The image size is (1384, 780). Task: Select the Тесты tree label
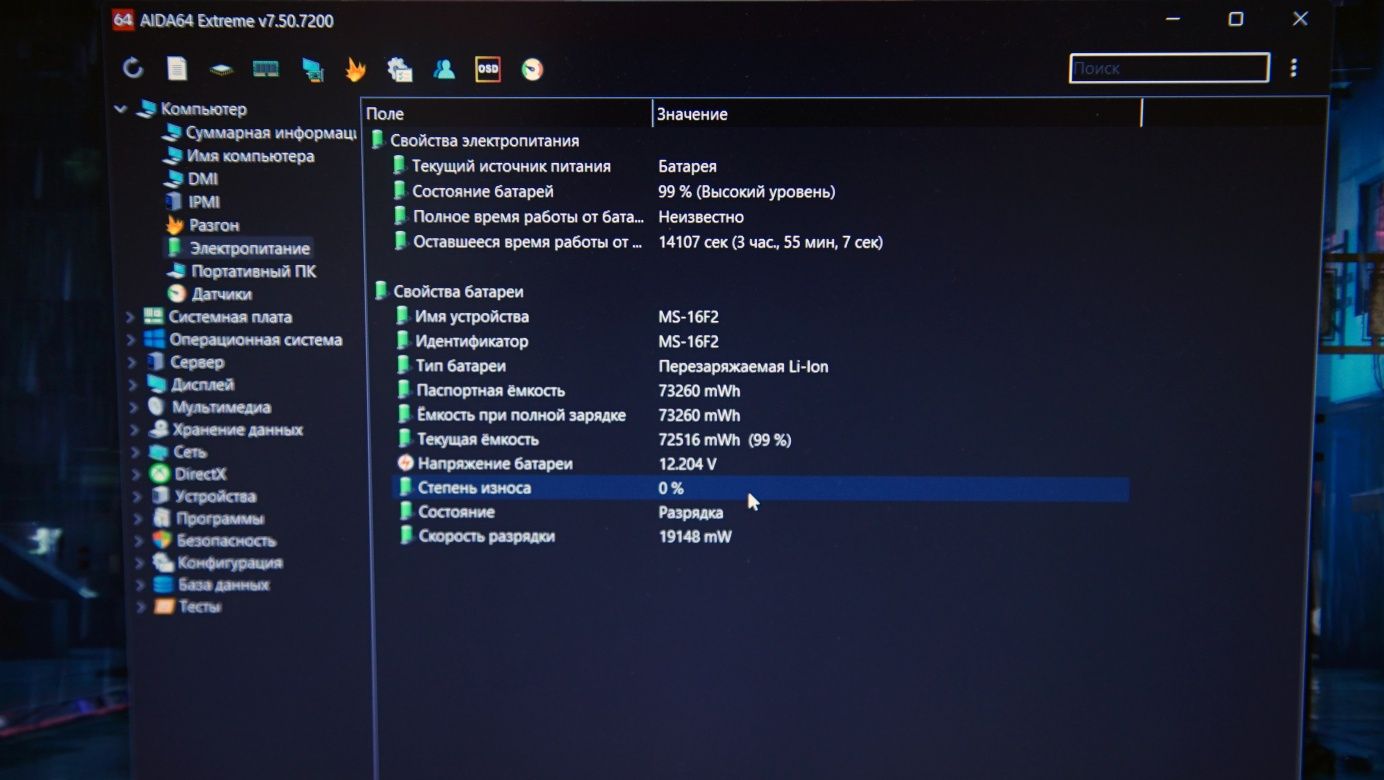(200, 606)
